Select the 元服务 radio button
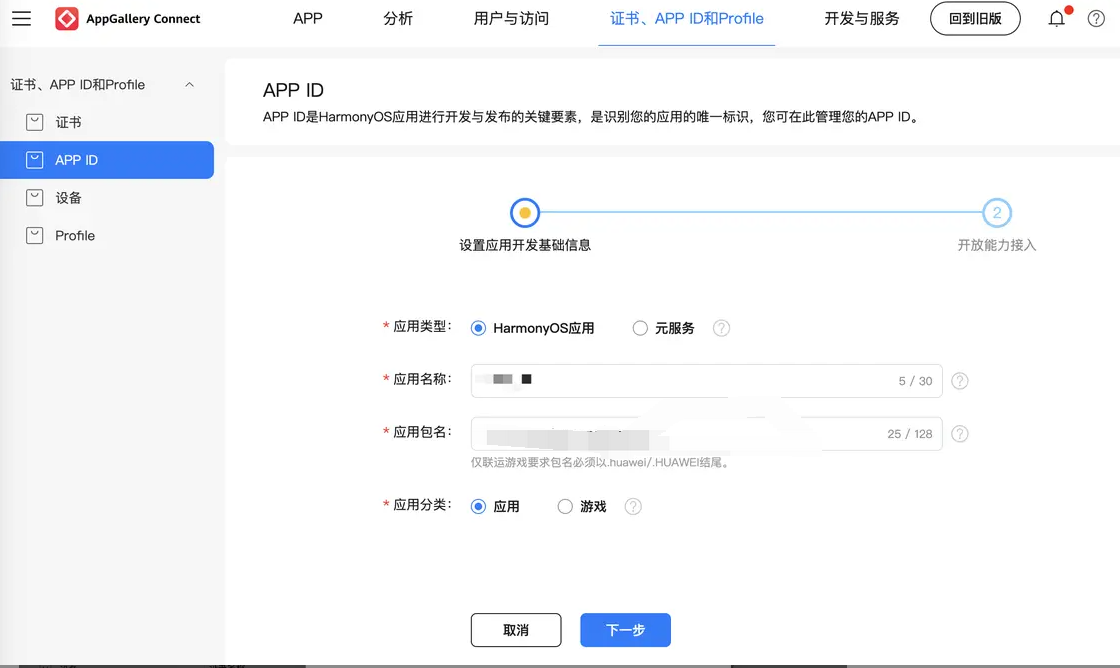The width and height of the screenshot is (1120, 668). coord(640,328)
